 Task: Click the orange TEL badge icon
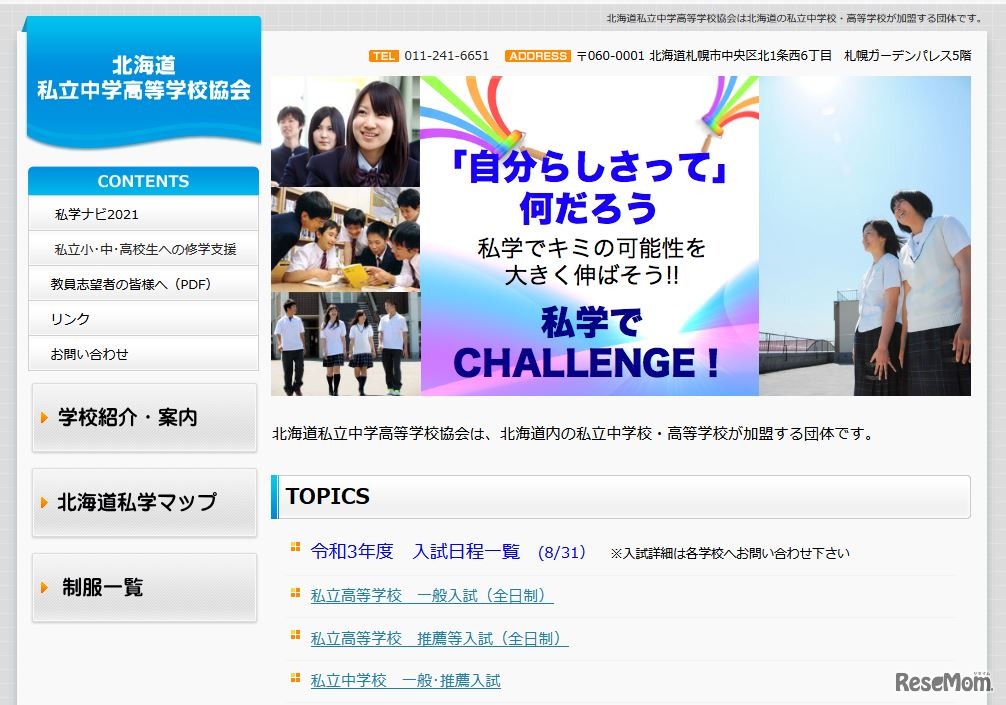(x=385, y=57)
